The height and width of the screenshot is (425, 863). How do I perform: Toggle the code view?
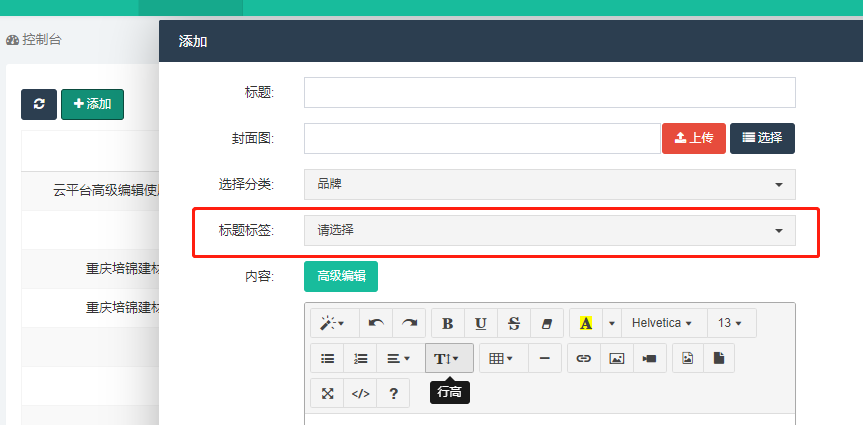pos(360,393)
